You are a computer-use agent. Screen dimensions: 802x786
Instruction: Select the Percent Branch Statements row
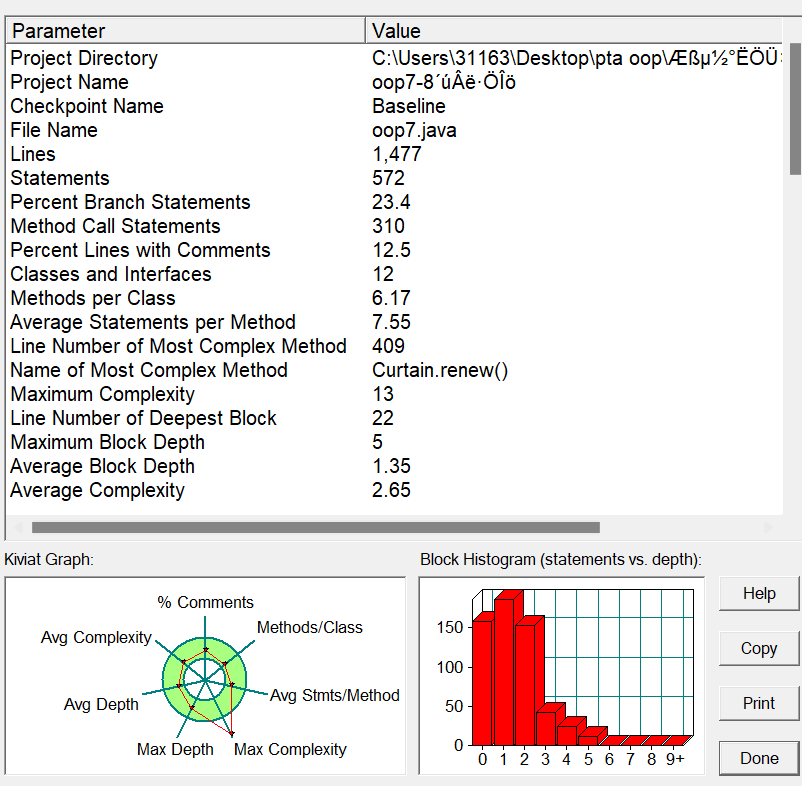tap(130, 202)
